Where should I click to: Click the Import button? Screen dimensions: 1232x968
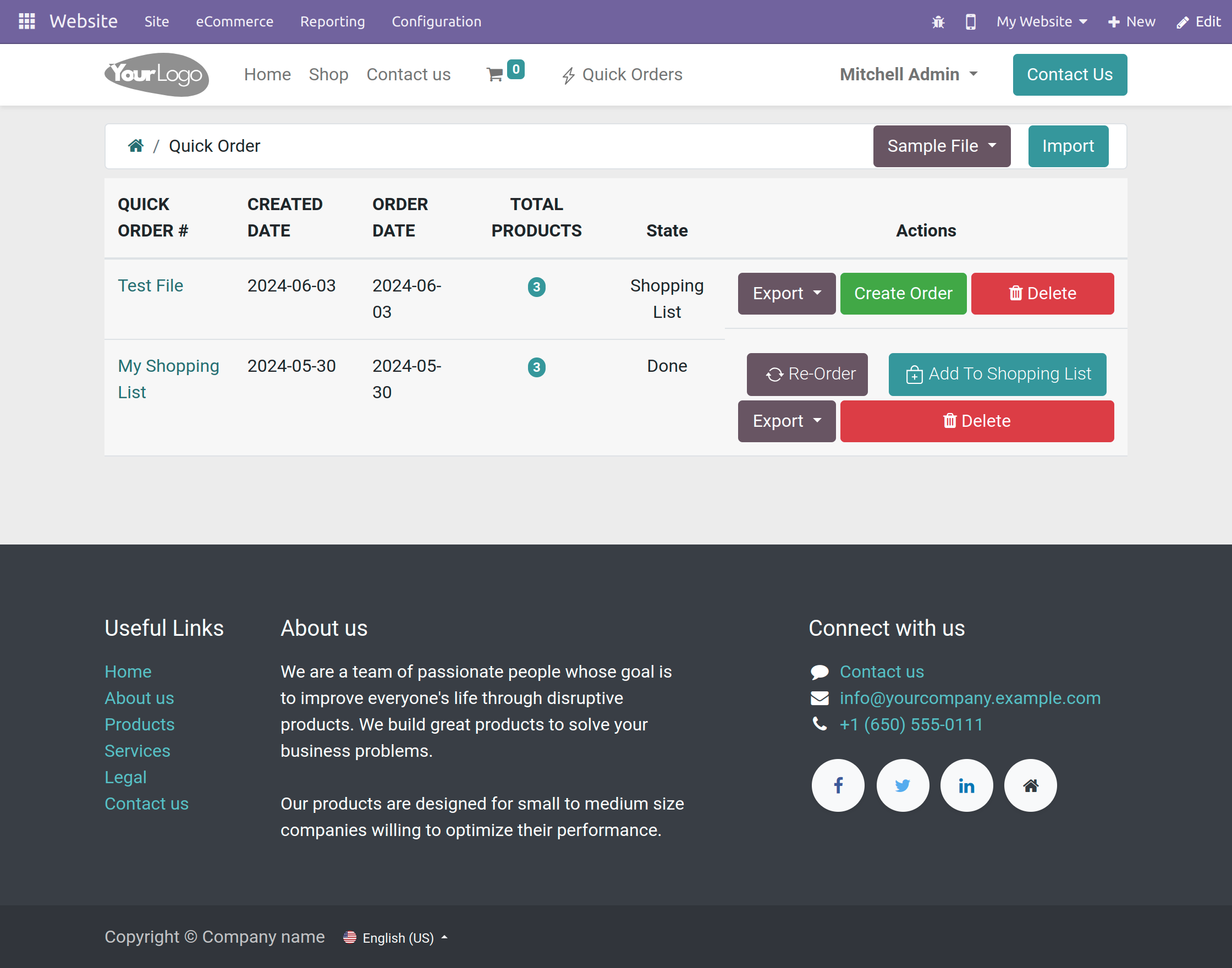[1068, 146]
